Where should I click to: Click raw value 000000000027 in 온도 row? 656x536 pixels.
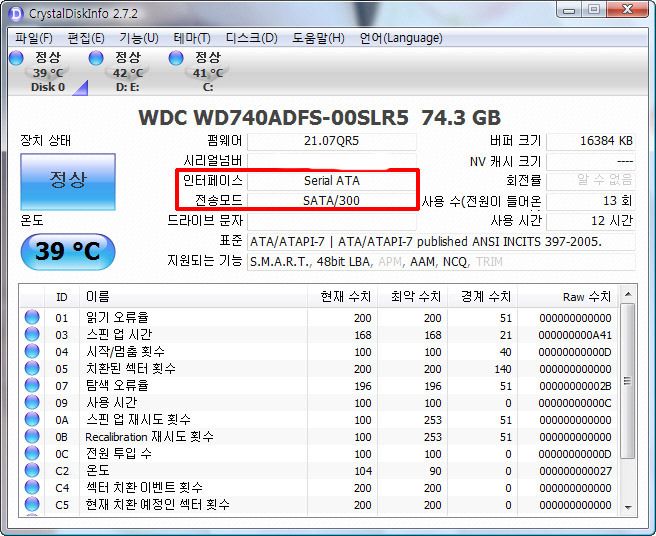coord(575,471)
